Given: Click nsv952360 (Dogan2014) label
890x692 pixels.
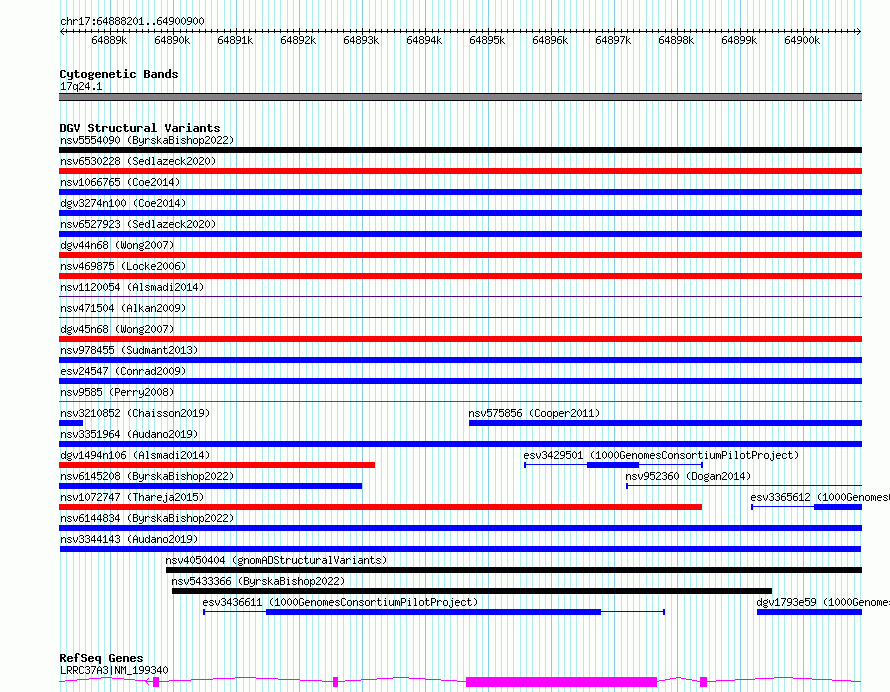Looking at the screenshot, I should click(688, 476).
